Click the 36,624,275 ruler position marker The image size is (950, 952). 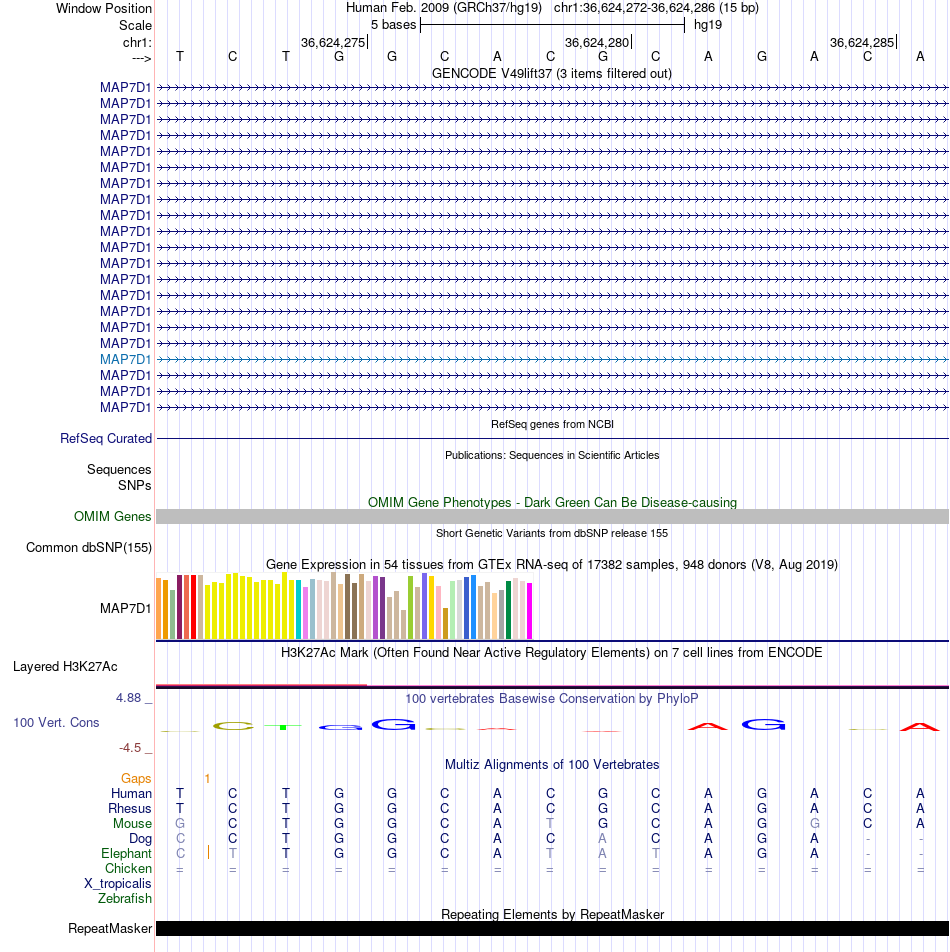click(334, 42)
